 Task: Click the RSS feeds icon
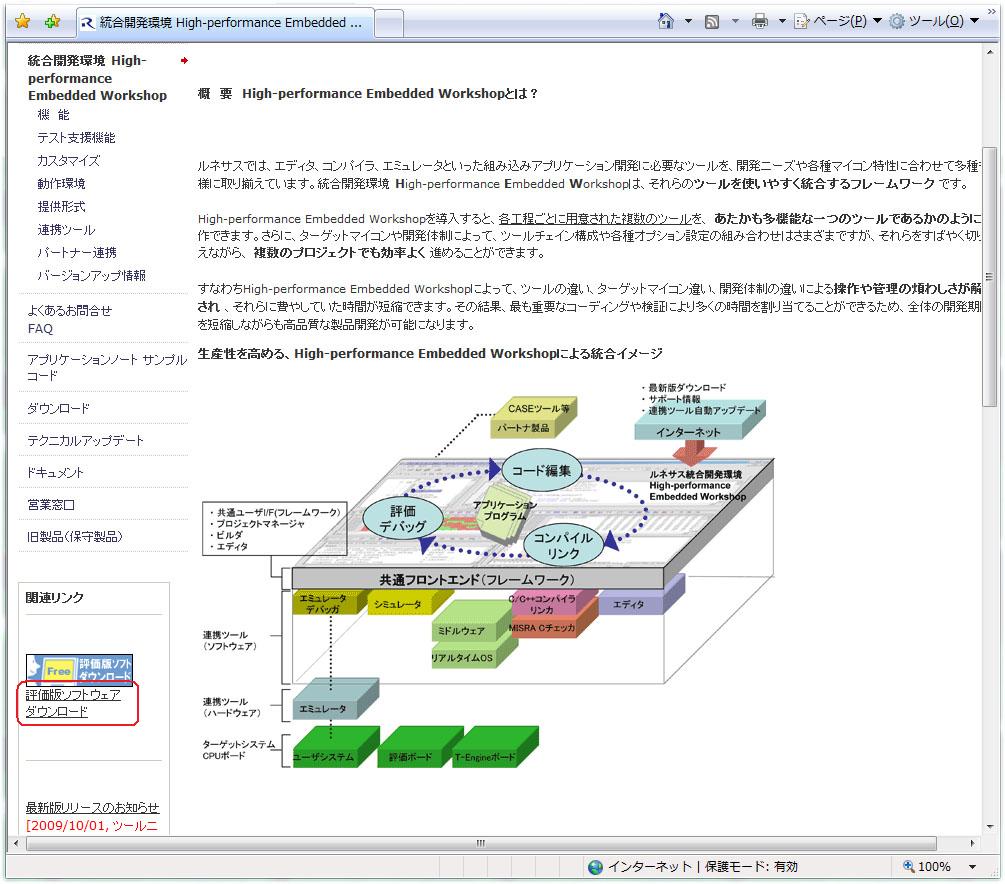[712, 21]
